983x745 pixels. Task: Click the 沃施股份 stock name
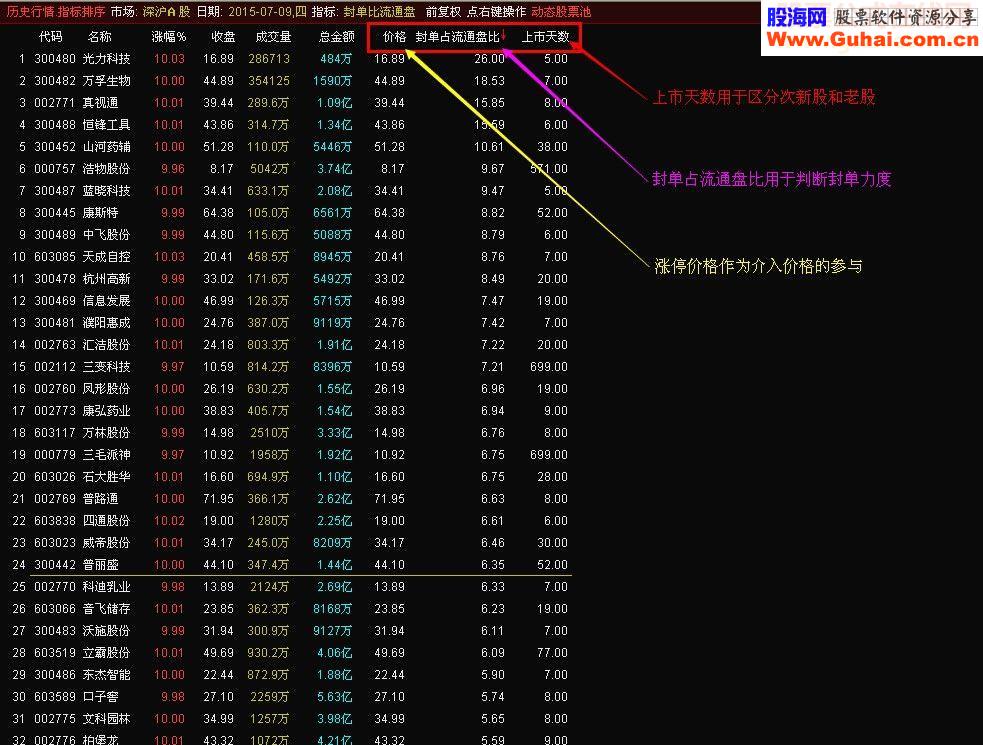coord(107,631)
